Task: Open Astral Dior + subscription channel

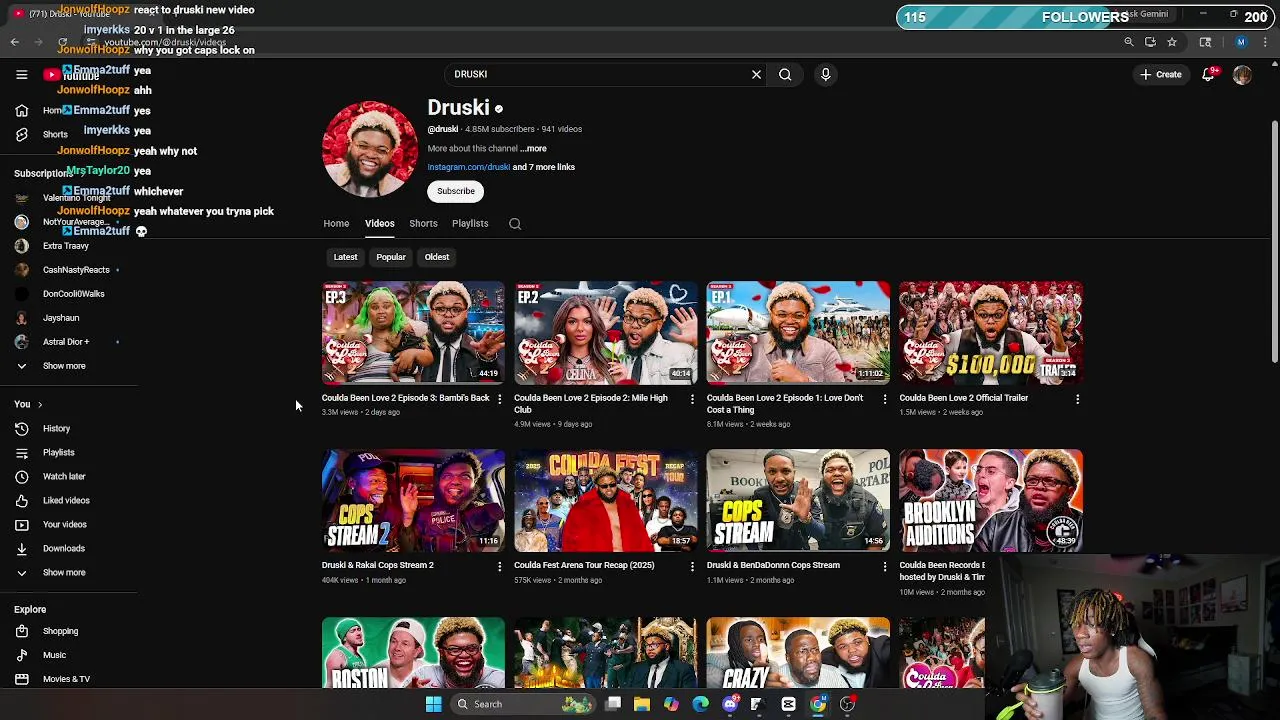Action: pyautogui.click(x=68, y=342)
